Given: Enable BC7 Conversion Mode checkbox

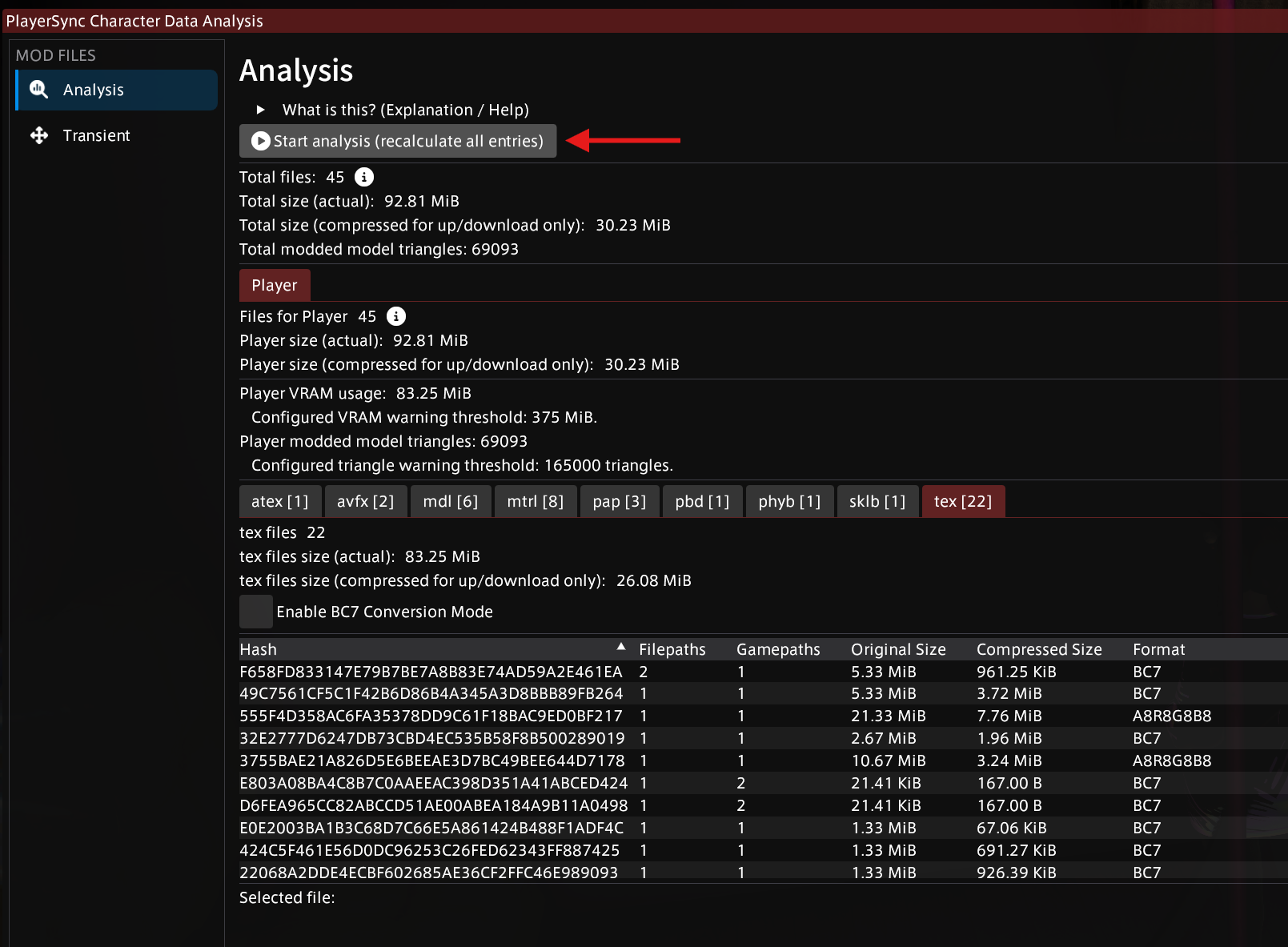Looking at the screenshot, I should pos(256,612).
